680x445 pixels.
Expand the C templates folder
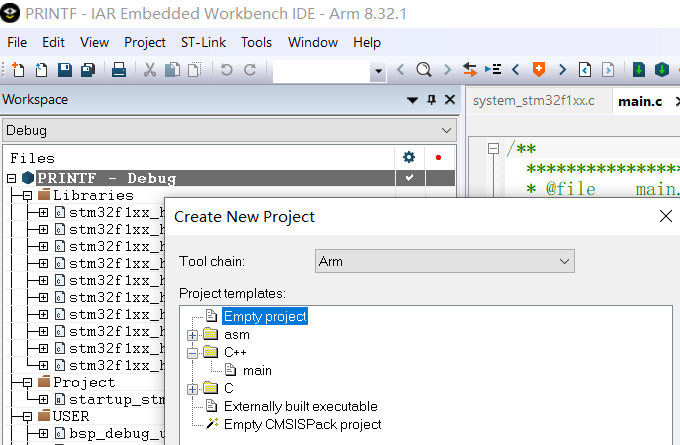point(193,389)
